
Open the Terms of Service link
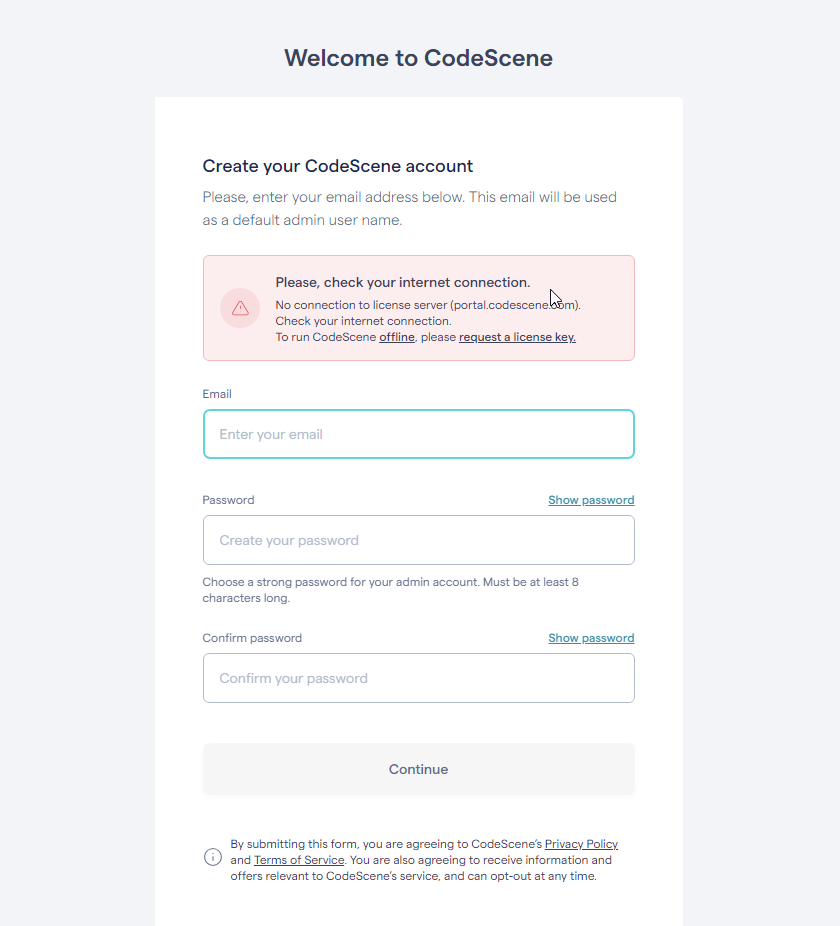pos(299,860)
